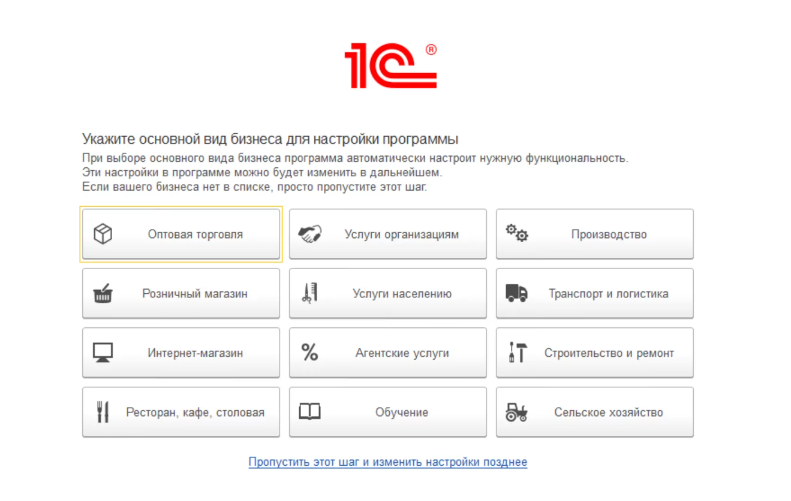
Task: Click the tractor icon for Сельское хозяйство
Action: [x=517, y=412]
